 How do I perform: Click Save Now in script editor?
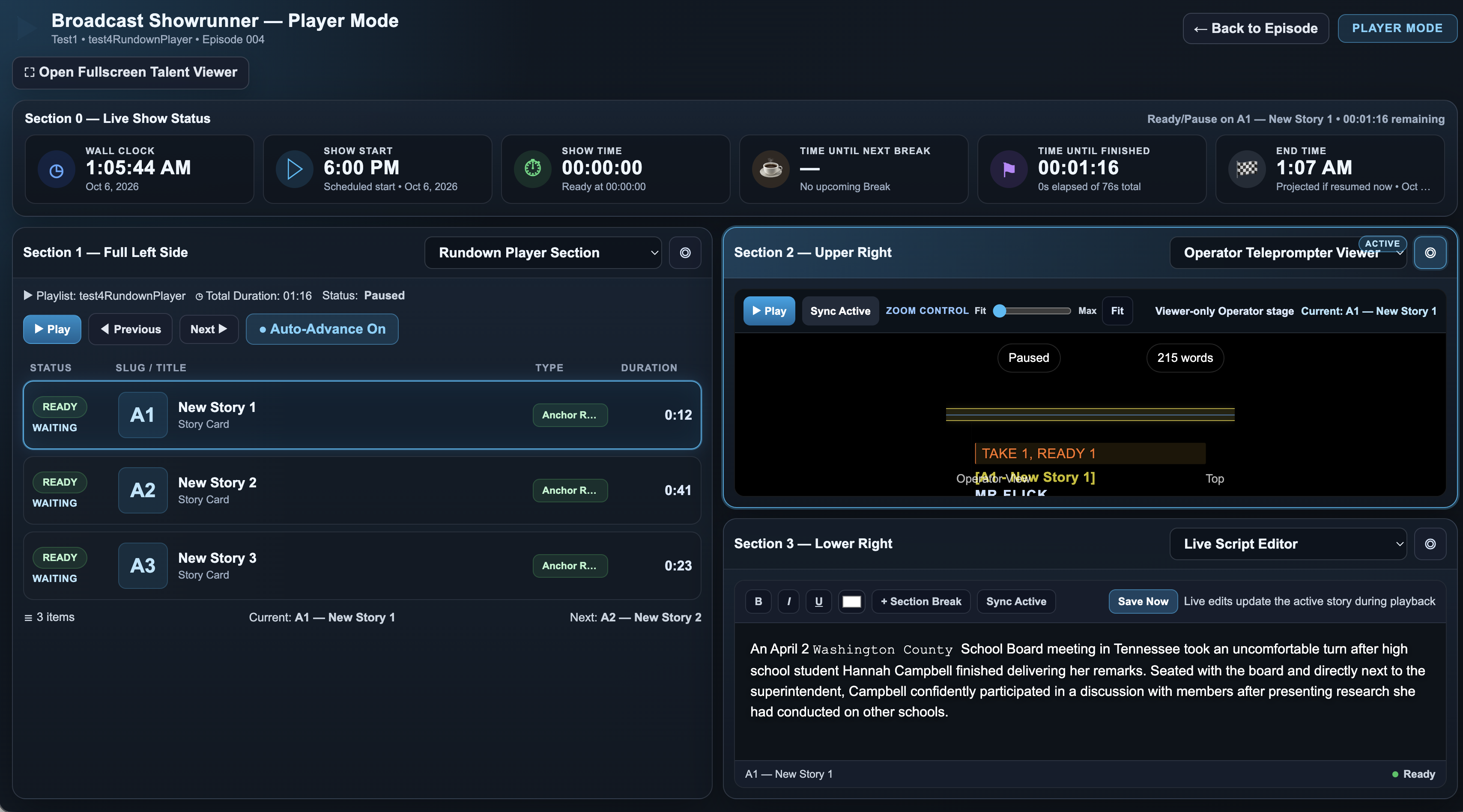pyautogui.click(x=1143, y=601)
